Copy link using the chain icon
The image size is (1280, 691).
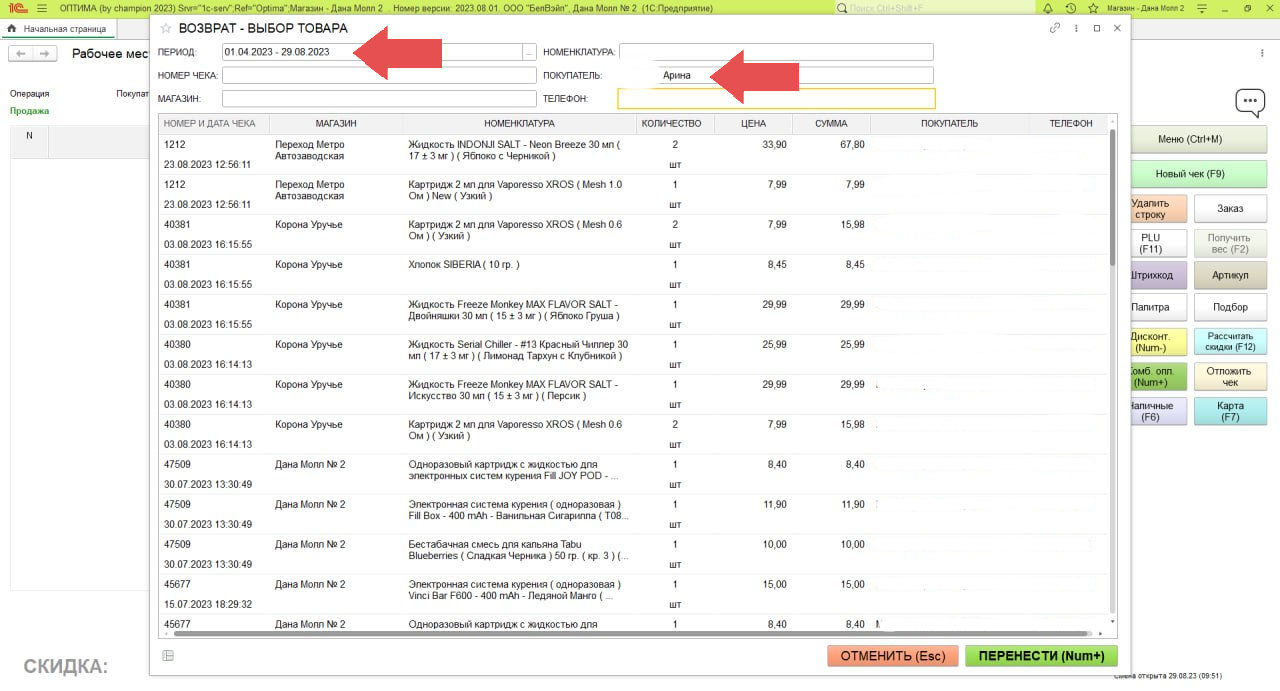(1055, 28)
